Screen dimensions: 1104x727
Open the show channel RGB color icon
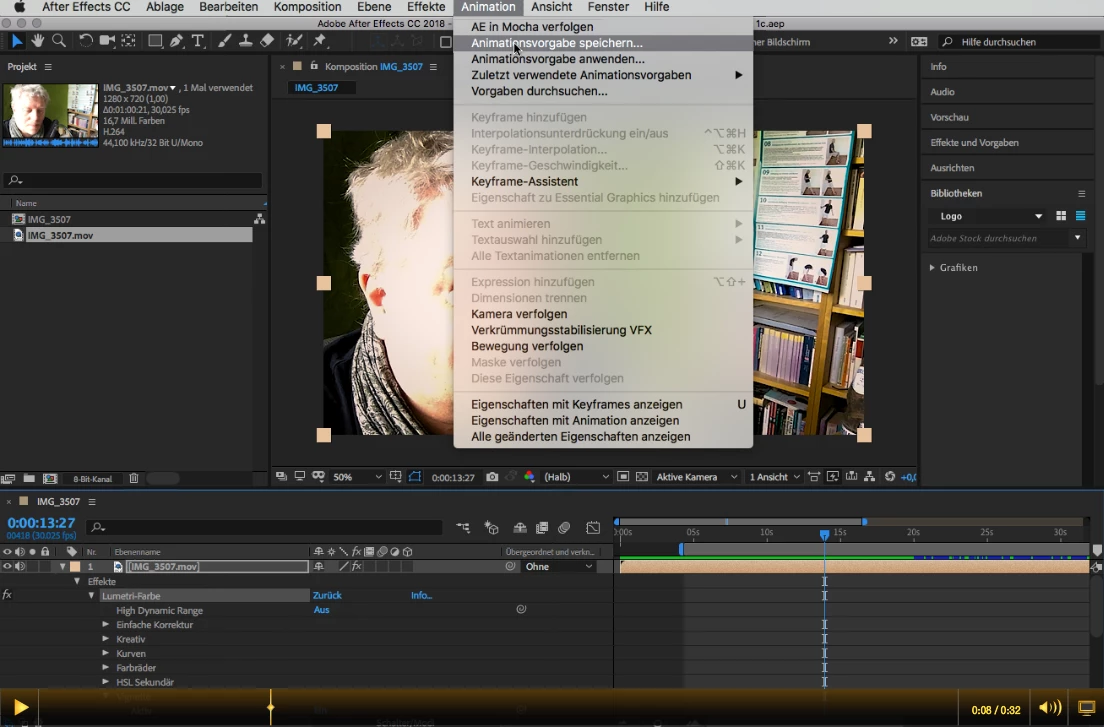529,477
